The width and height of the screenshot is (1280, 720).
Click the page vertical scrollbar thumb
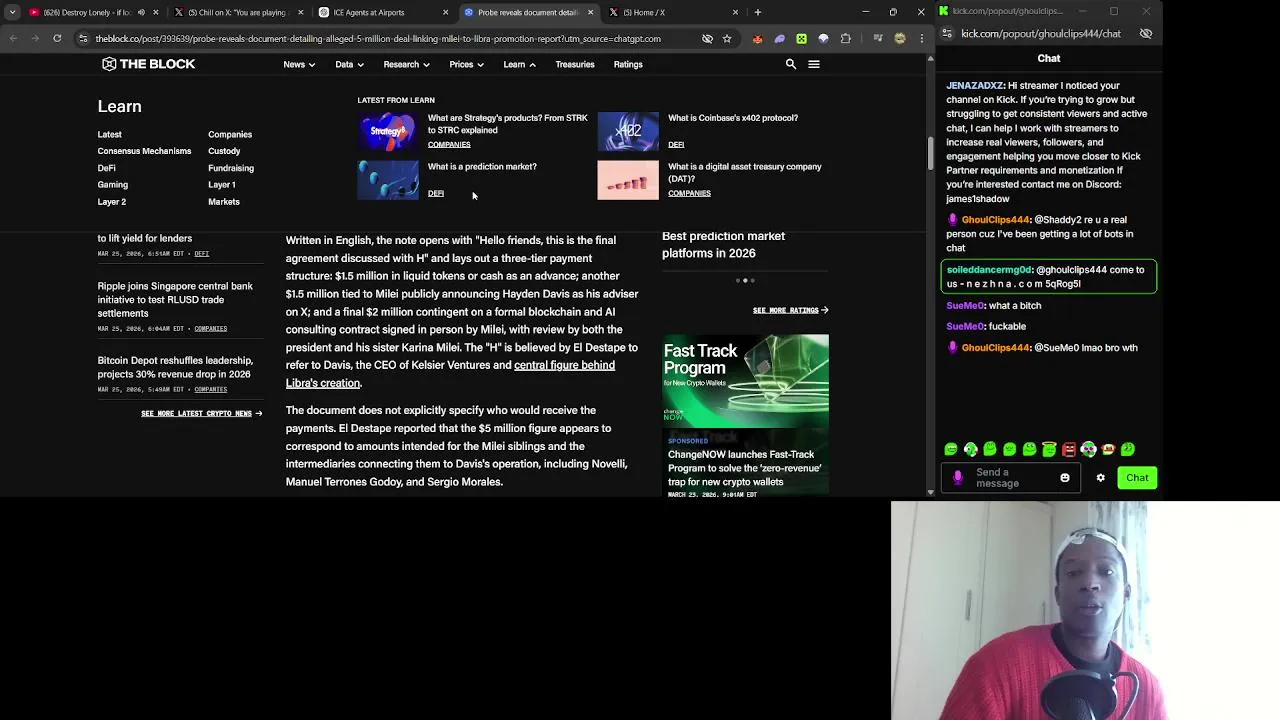point(931,152)
